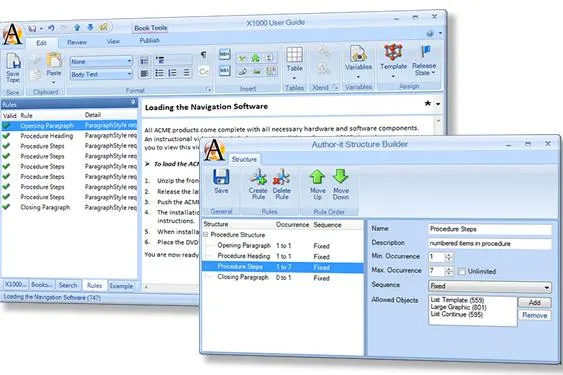This screenshot has width=563, height=375.
Task: Click the Template cube icon
Action: point(393,52)
